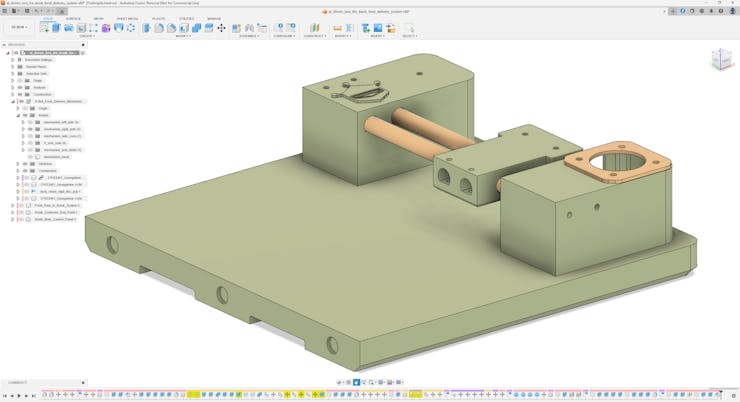Image resolution: width=740 pixels, height=402 pixels.
Task: Collapse the Bodies folder in browser
Action: (x=18, y=115)
